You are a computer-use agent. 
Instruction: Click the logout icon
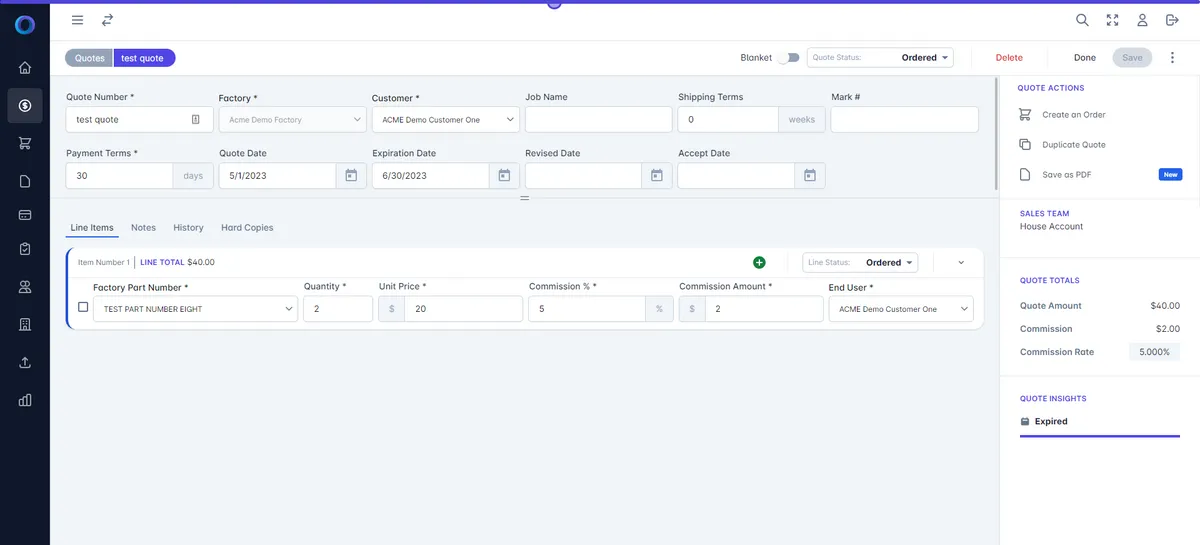1172,20
